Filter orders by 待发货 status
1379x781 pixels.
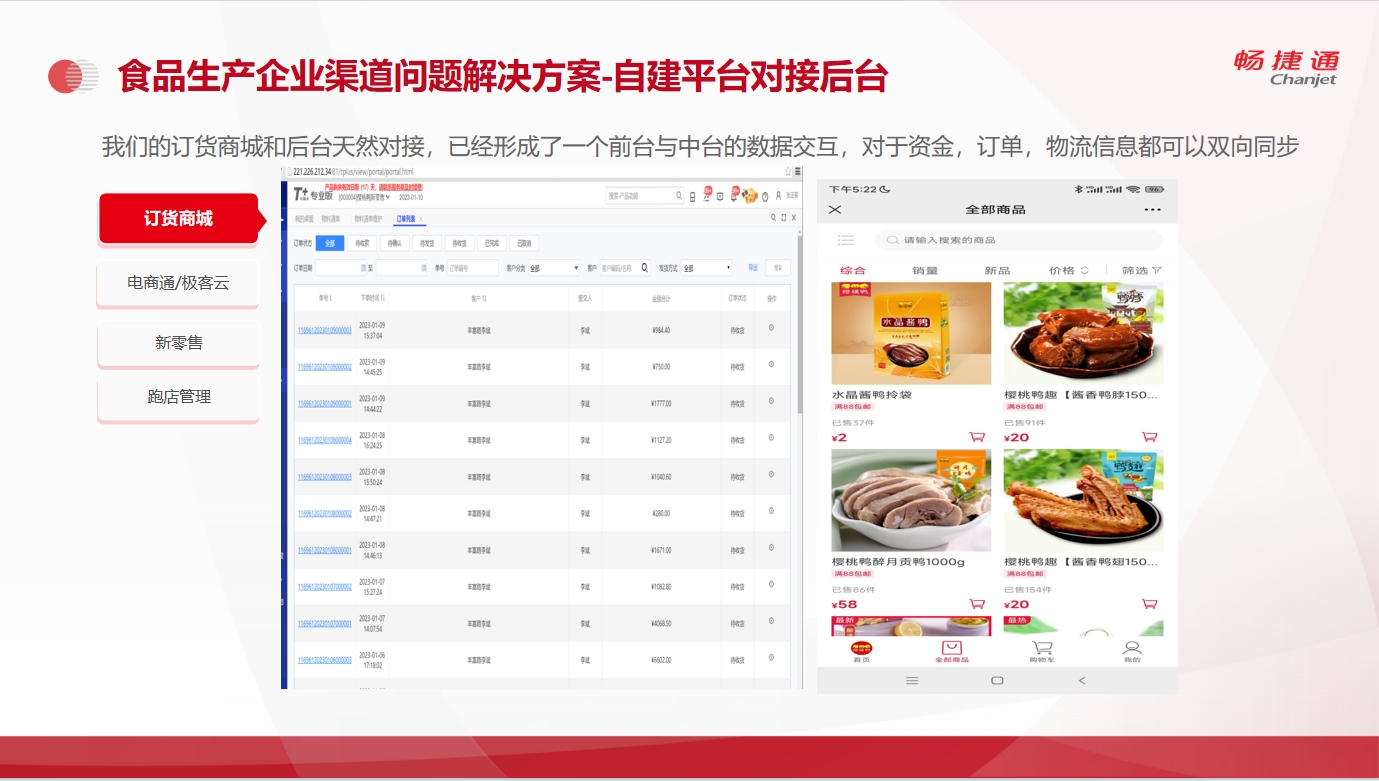coord(427,243)
